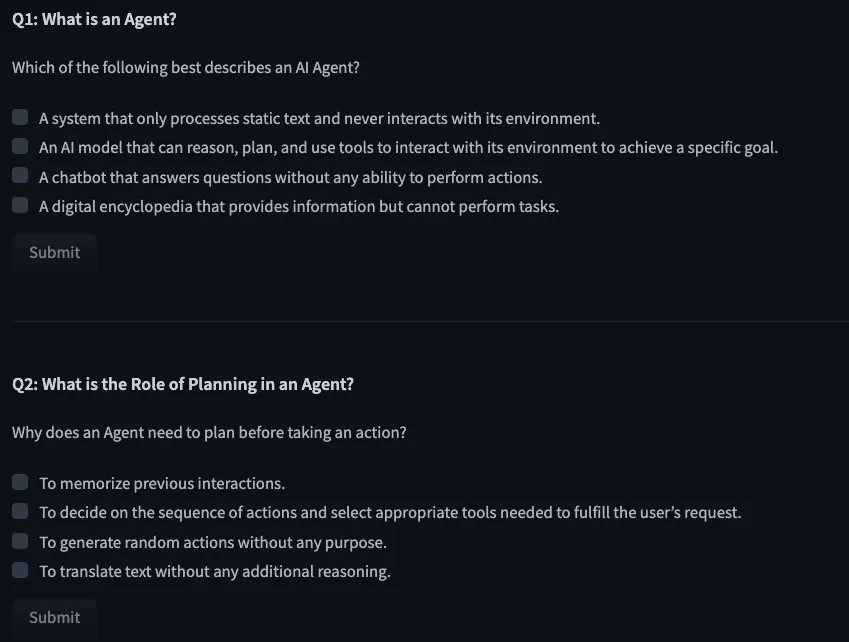
Task: Click label text 'An AI model that can reason'
Action: 408,148
